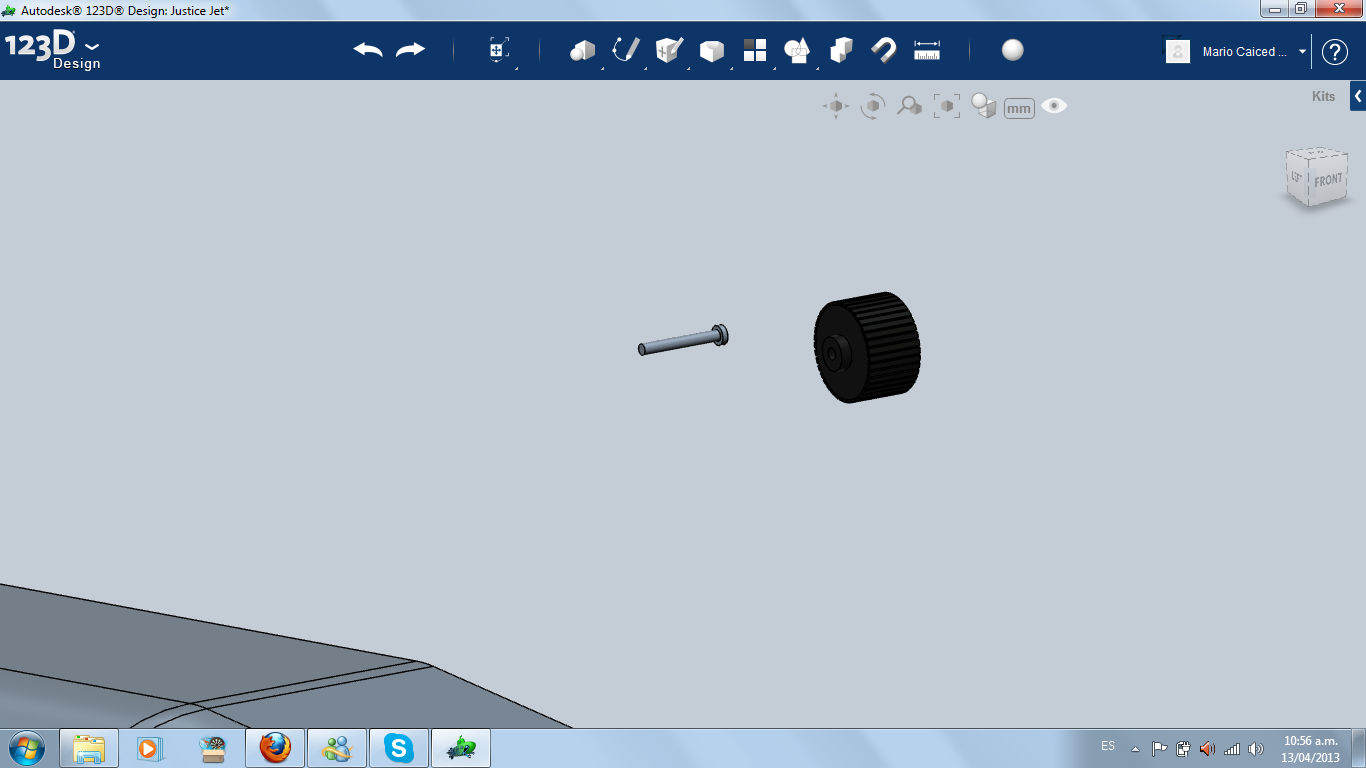Click the Redo arrow

tap(410, 50)
